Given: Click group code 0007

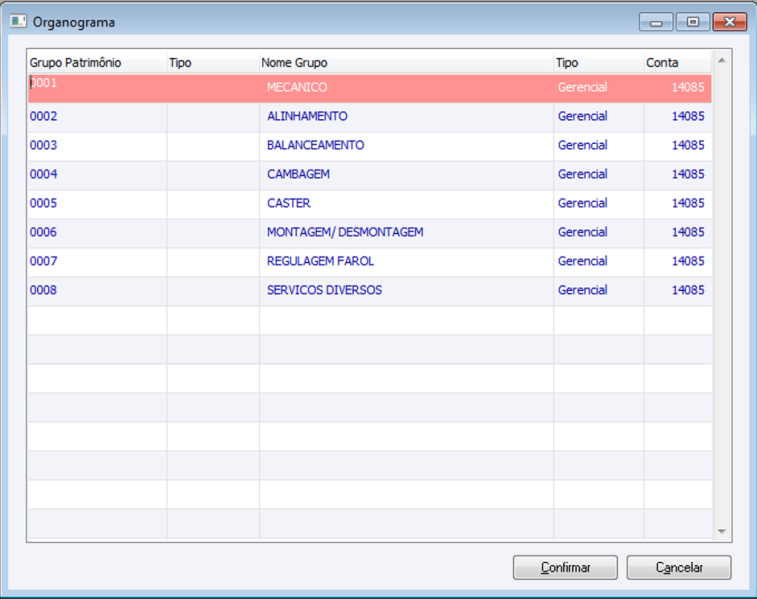Looking at the screenshot, I should [43, 261].
